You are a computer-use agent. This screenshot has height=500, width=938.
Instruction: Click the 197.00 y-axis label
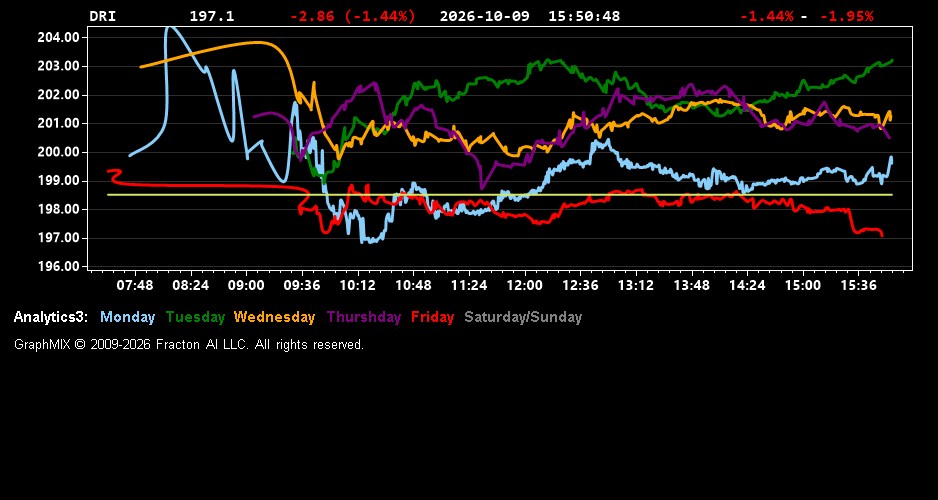pos(58,238)
